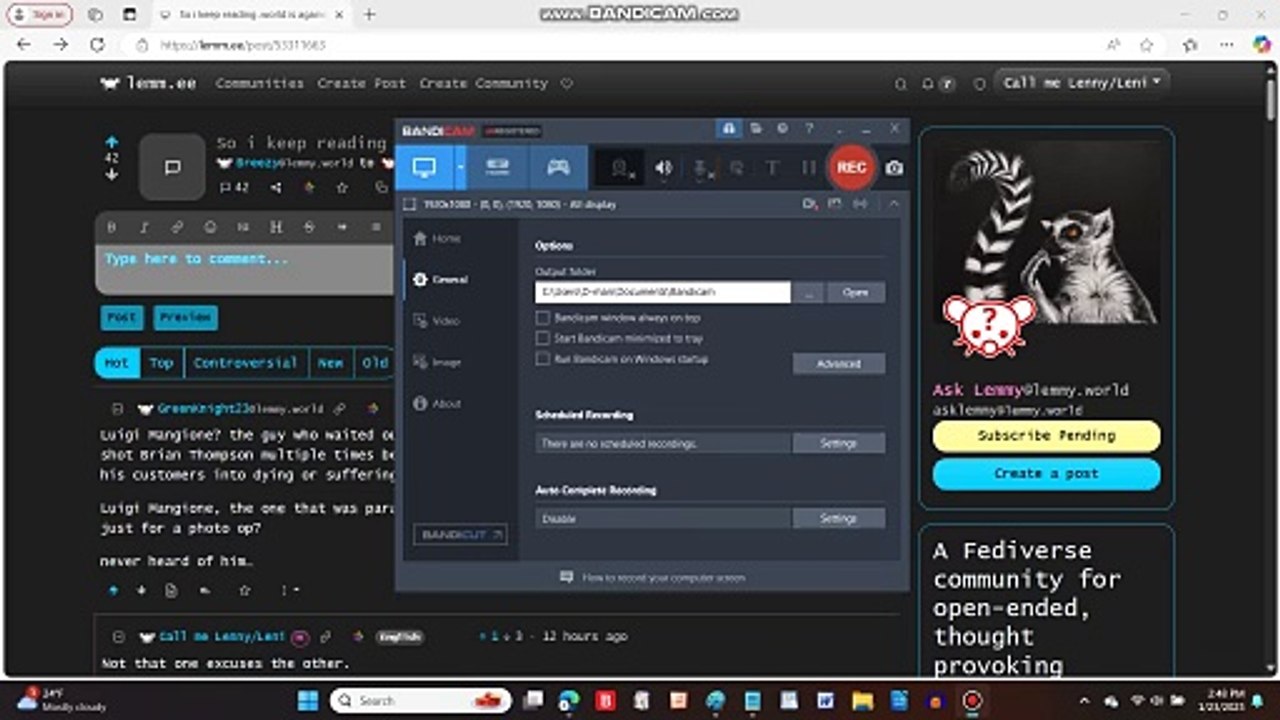Select game recording mode gamepad icon
This screenshot has width=1280, height=720.
[558, 167]
